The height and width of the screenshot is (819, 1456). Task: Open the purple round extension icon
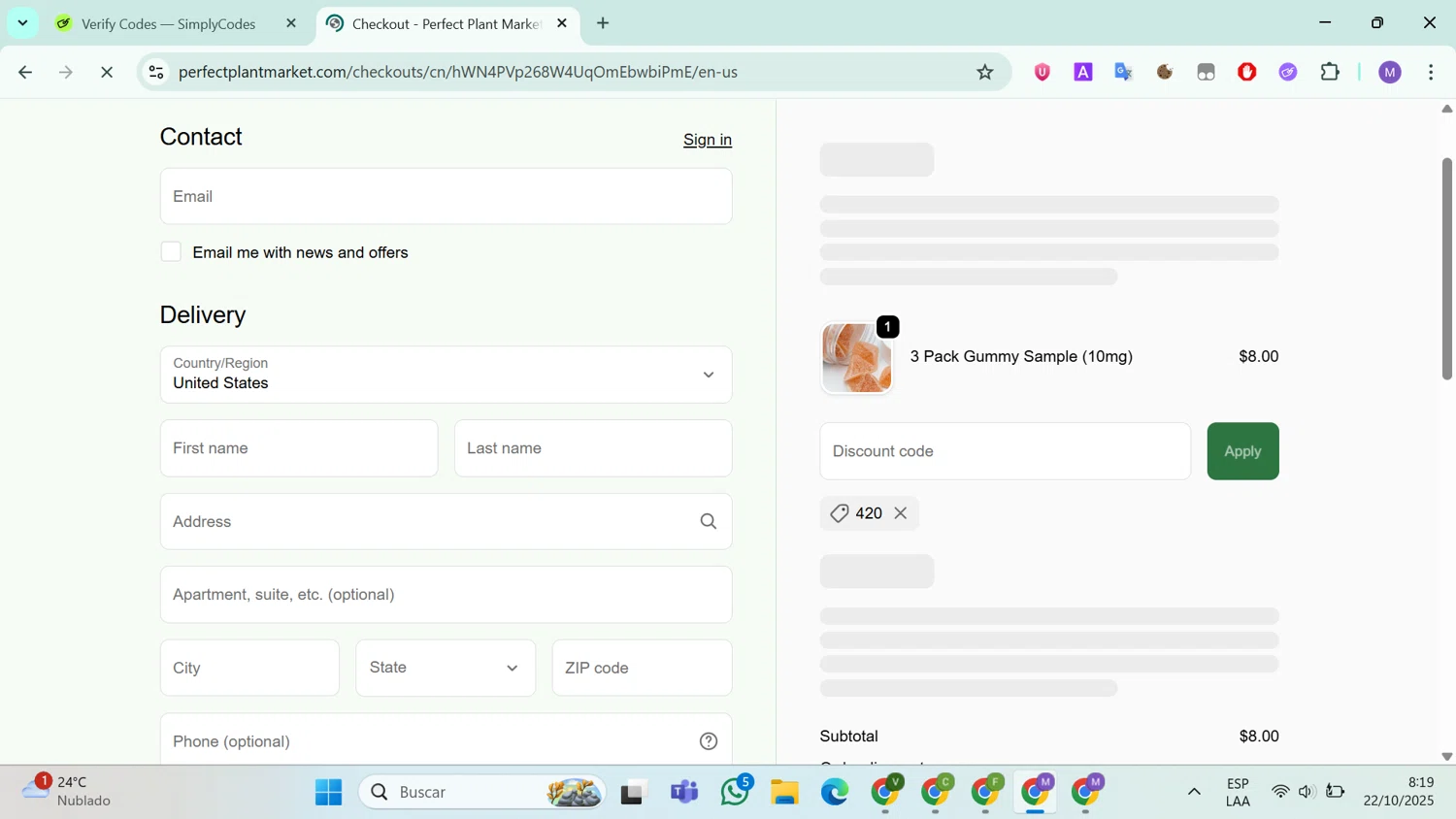pos(1288,72)
